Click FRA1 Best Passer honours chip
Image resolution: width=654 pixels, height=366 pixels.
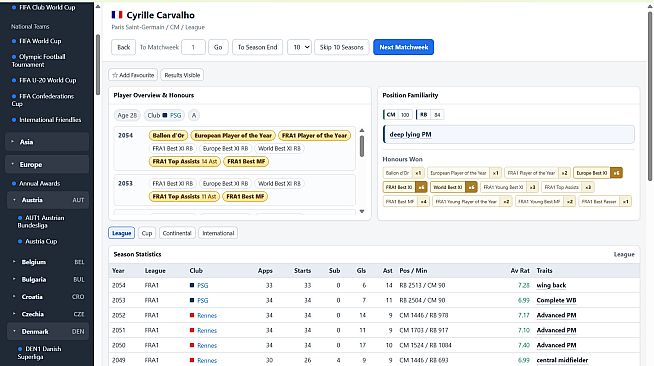point(605,201)
